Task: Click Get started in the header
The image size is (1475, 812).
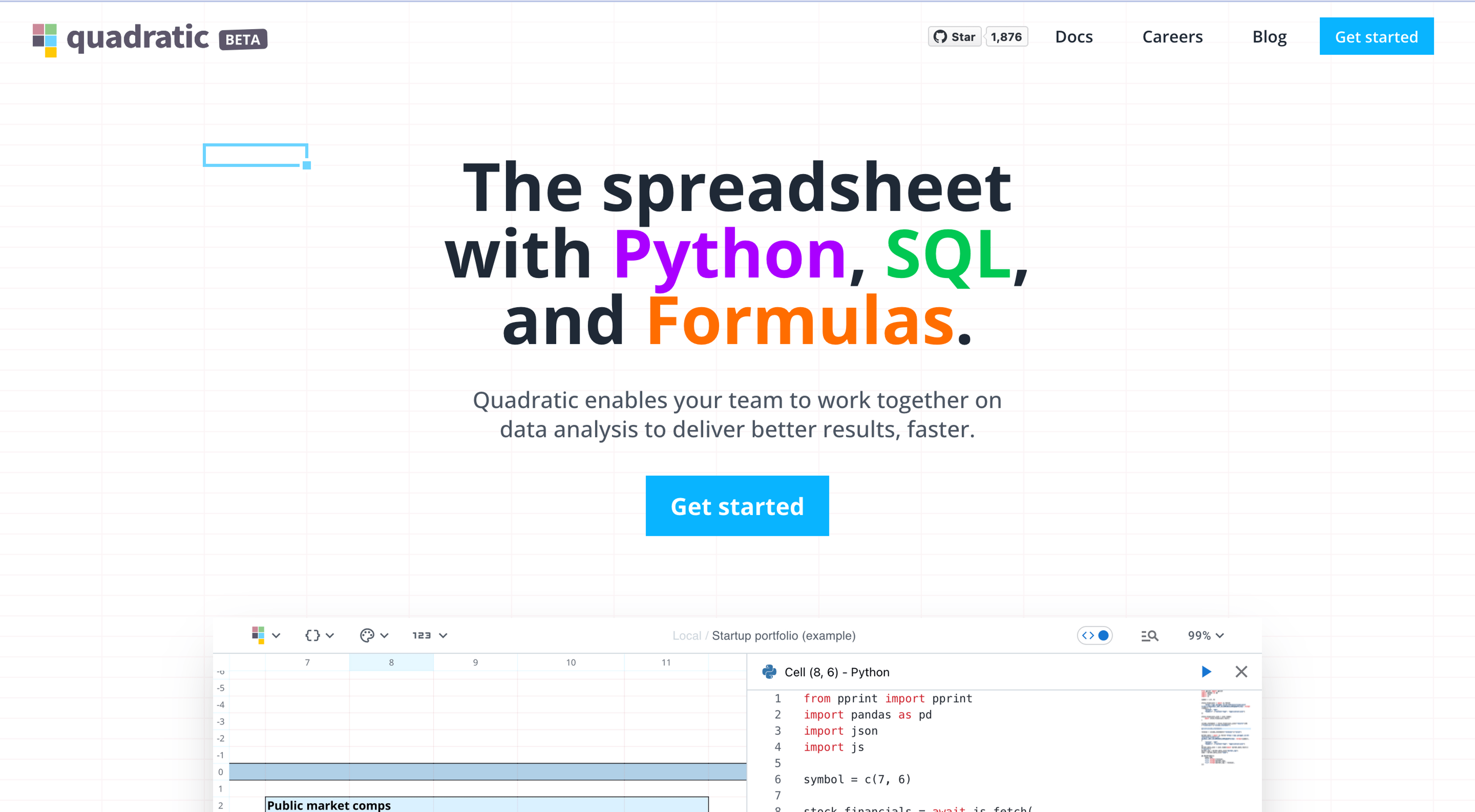Action: coord(1377,36)
